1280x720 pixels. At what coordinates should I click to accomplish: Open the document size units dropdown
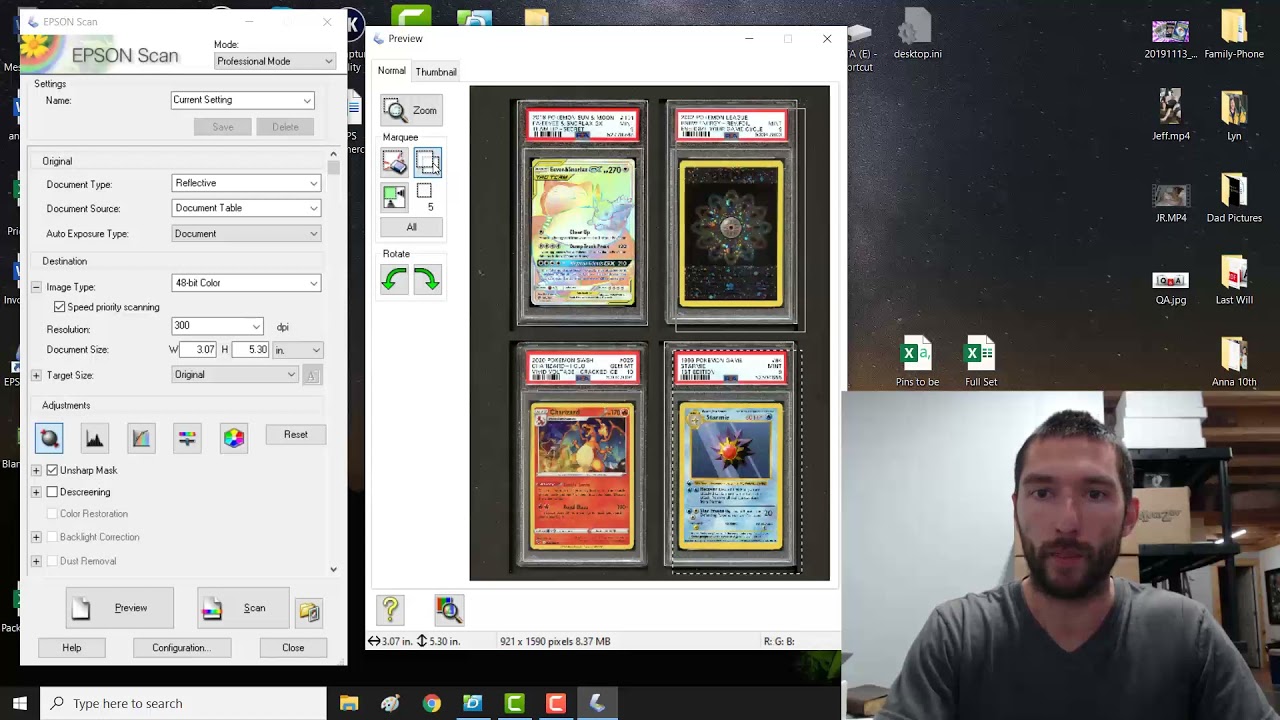coord(298,350)
